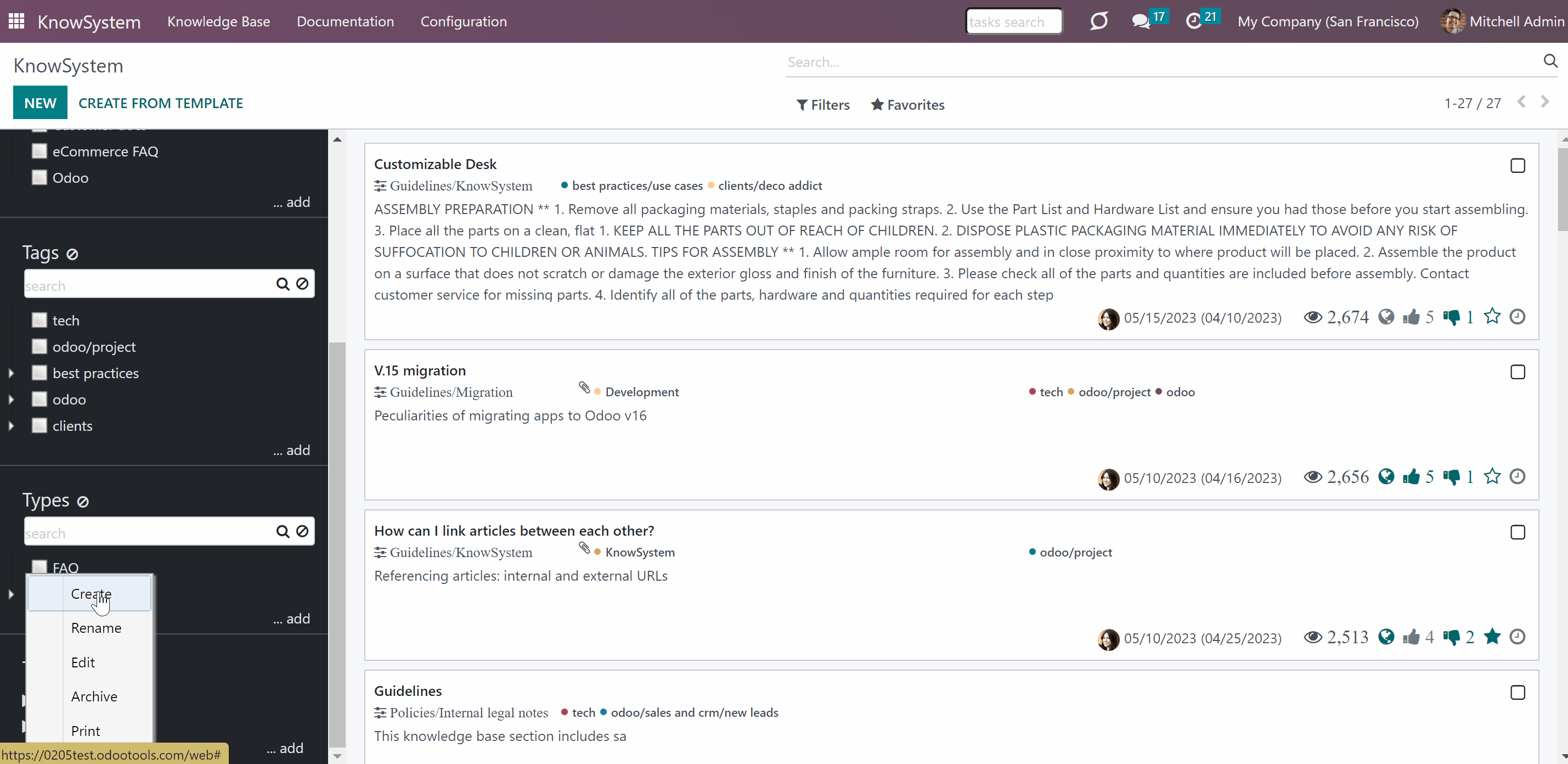Click the clock activity icon on Customizable Desk
Screen dimensions: 1568x764
click(1518, 317)
